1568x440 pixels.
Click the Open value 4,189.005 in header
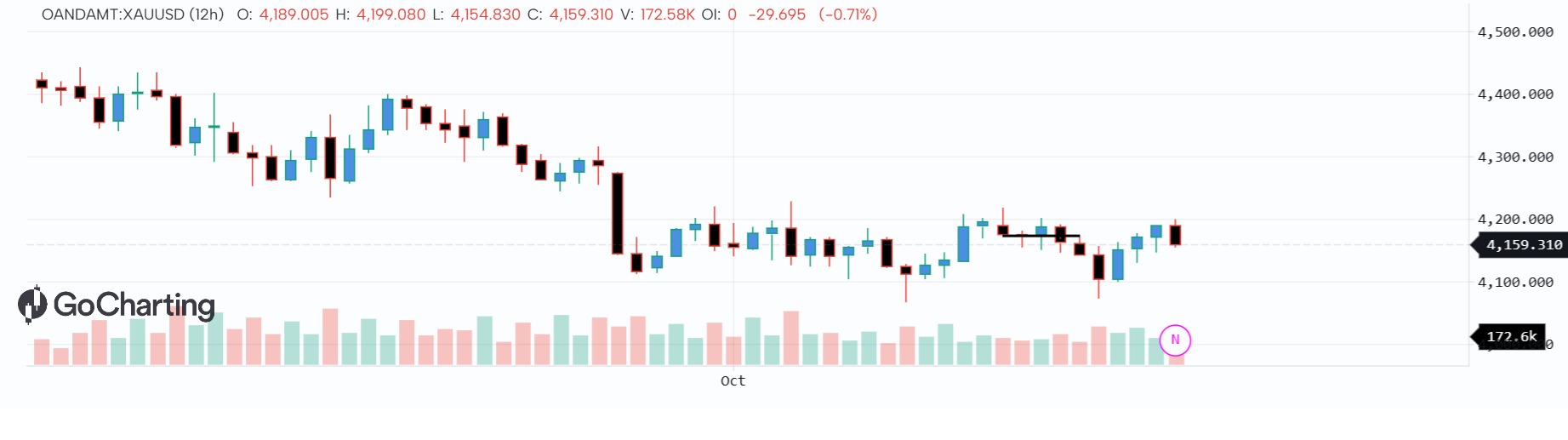pyautogui.click(x=294, y=14)
